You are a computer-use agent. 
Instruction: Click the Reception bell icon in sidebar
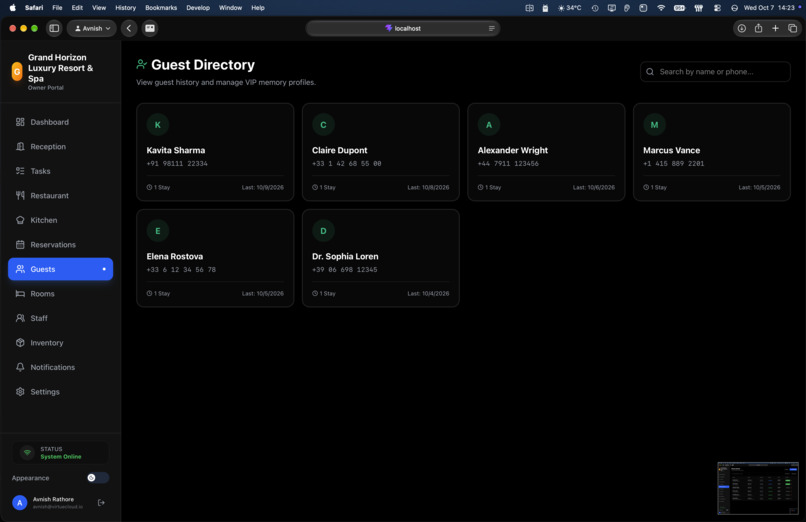point(20,146)
